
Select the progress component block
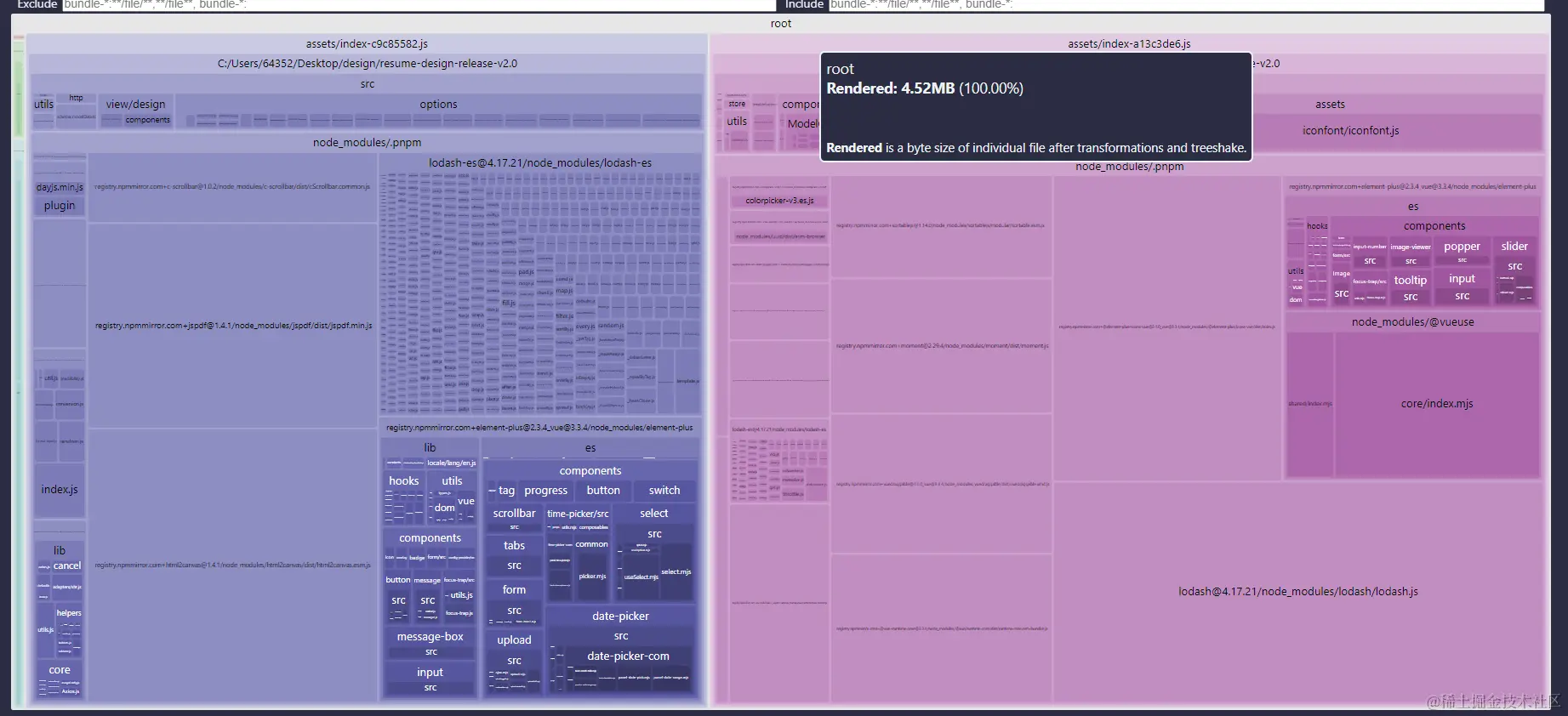[x=546, y=491]
